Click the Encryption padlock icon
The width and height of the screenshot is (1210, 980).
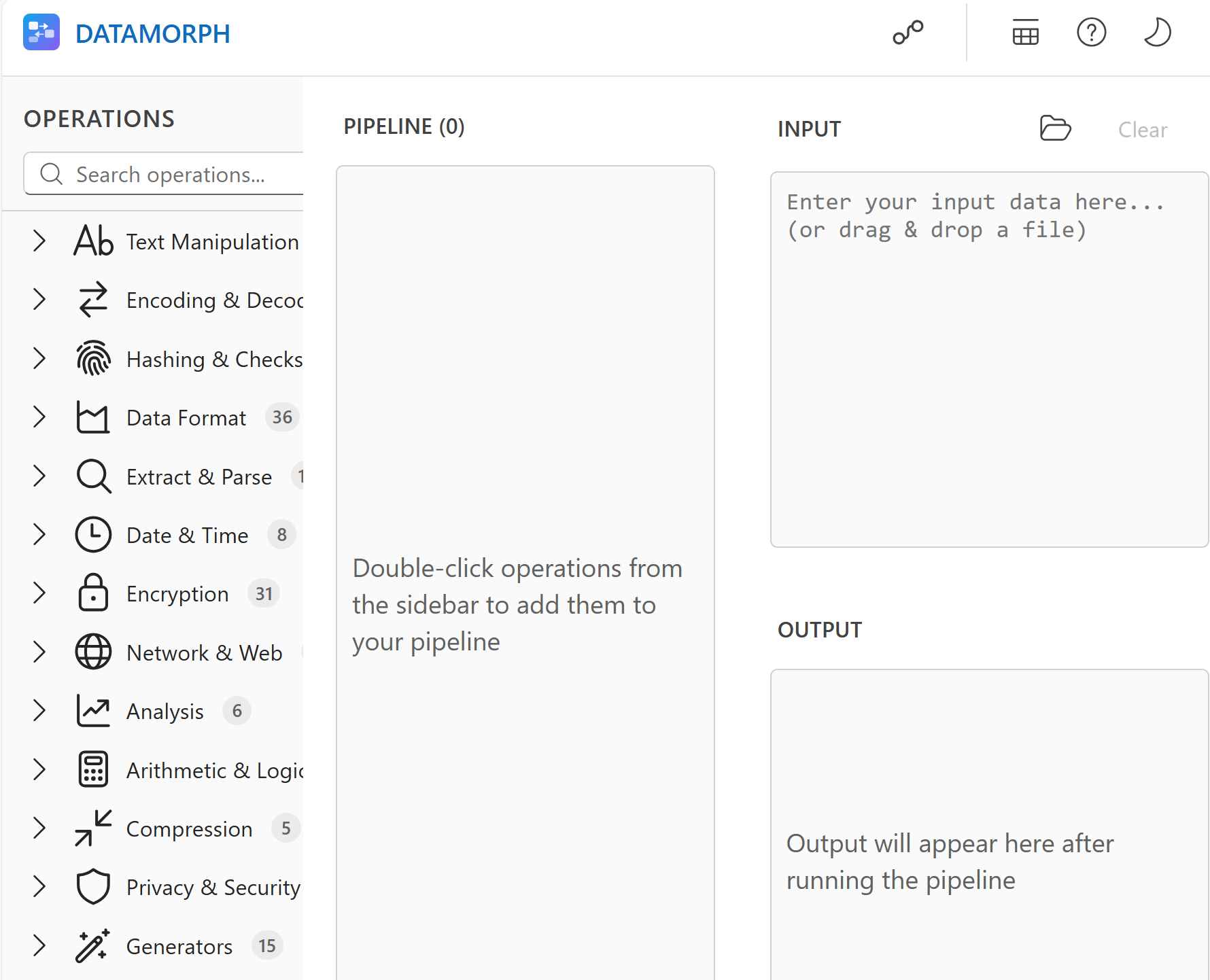point(93,593)
